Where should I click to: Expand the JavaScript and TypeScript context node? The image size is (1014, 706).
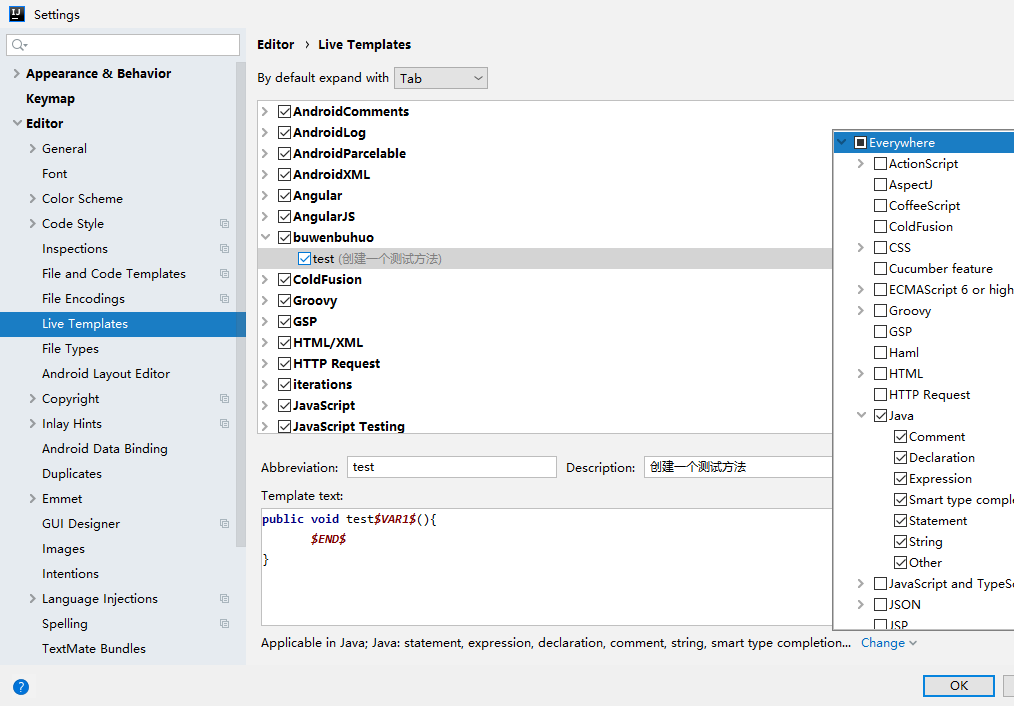[861, 584]
